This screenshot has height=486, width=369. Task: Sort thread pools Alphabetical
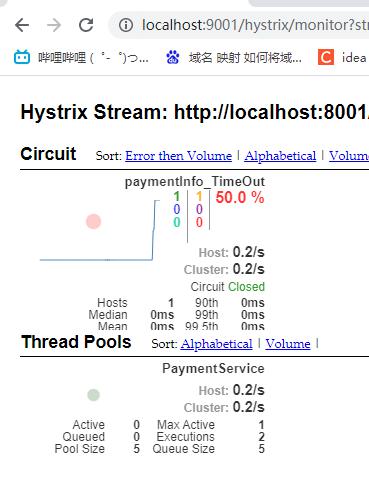click(x=216, y=344)
